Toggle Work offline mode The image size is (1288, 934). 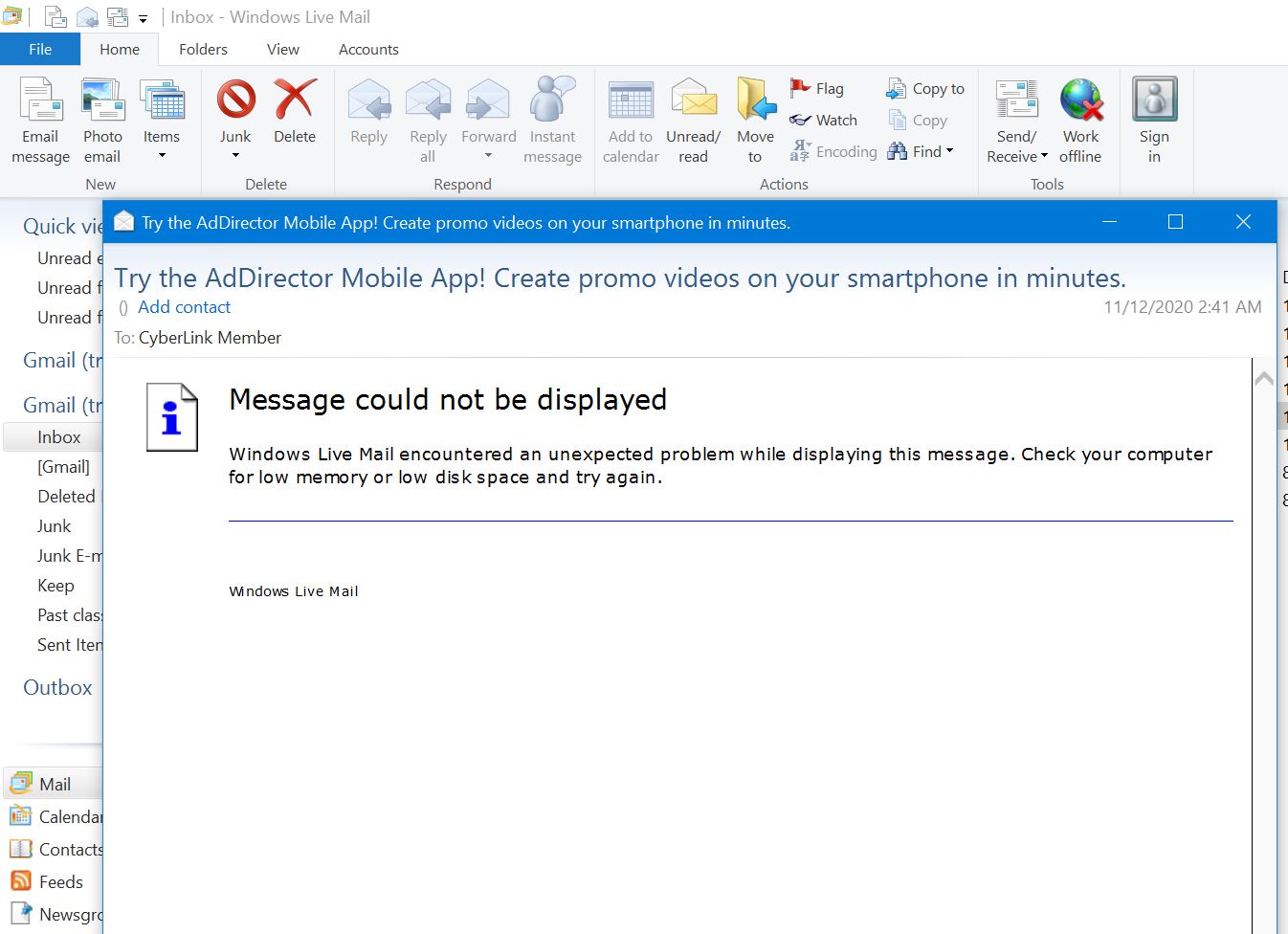pos(1080,122)
